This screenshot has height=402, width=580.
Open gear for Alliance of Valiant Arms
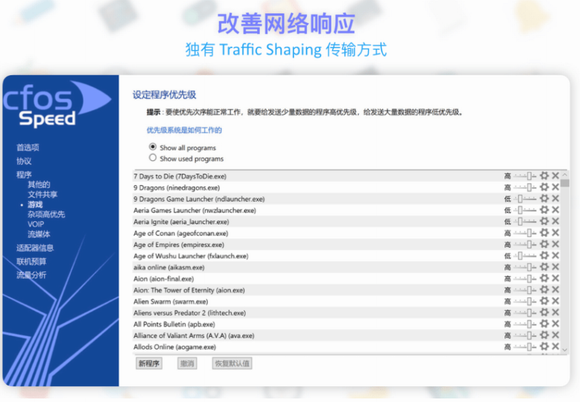click(544, 335)
